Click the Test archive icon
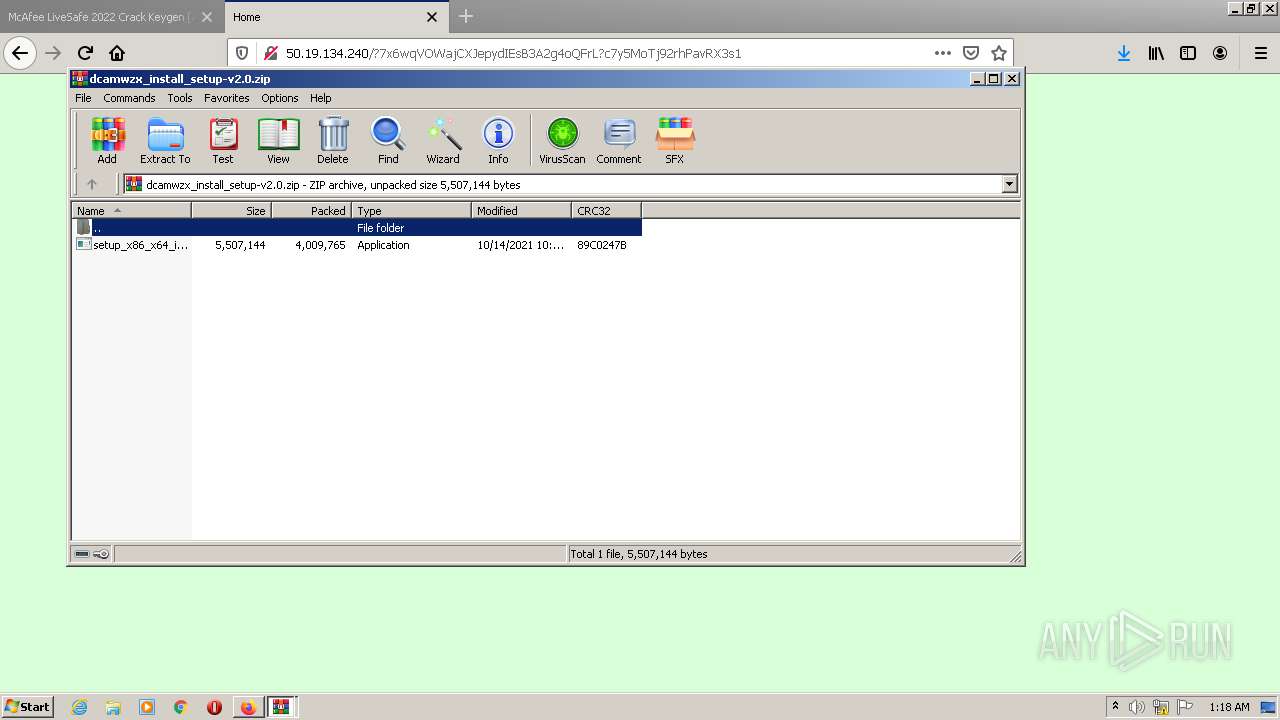This screenshot has width=1280, height=720. (x=223, y=140)
